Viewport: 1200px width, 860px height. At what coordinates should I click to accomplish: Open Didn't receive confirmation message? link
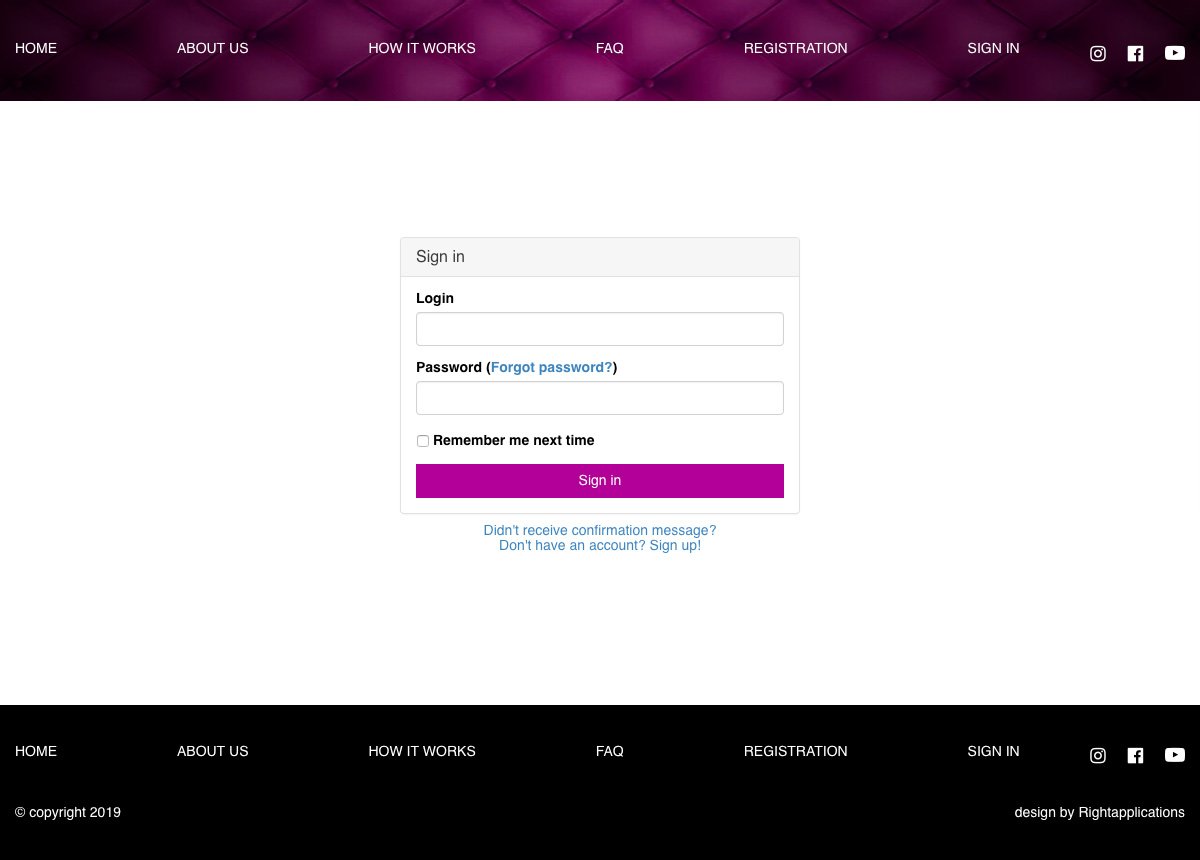[600, 530]
